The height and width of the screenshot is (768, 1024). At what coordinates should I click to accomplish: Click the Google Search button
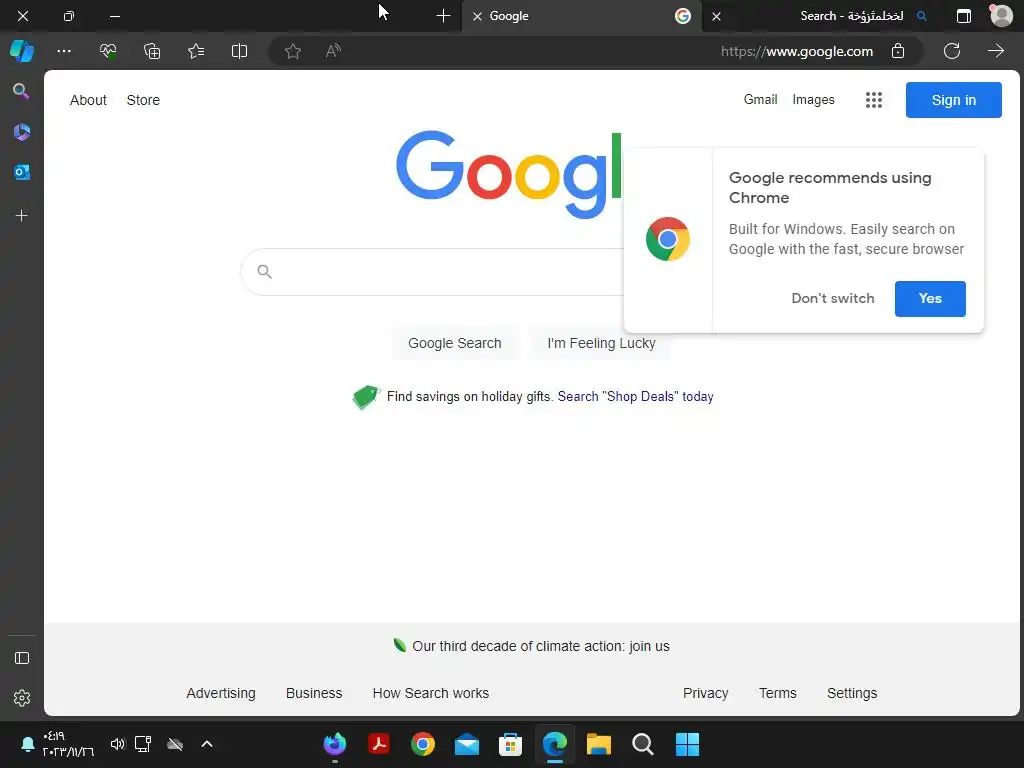(x=455, y=344)
